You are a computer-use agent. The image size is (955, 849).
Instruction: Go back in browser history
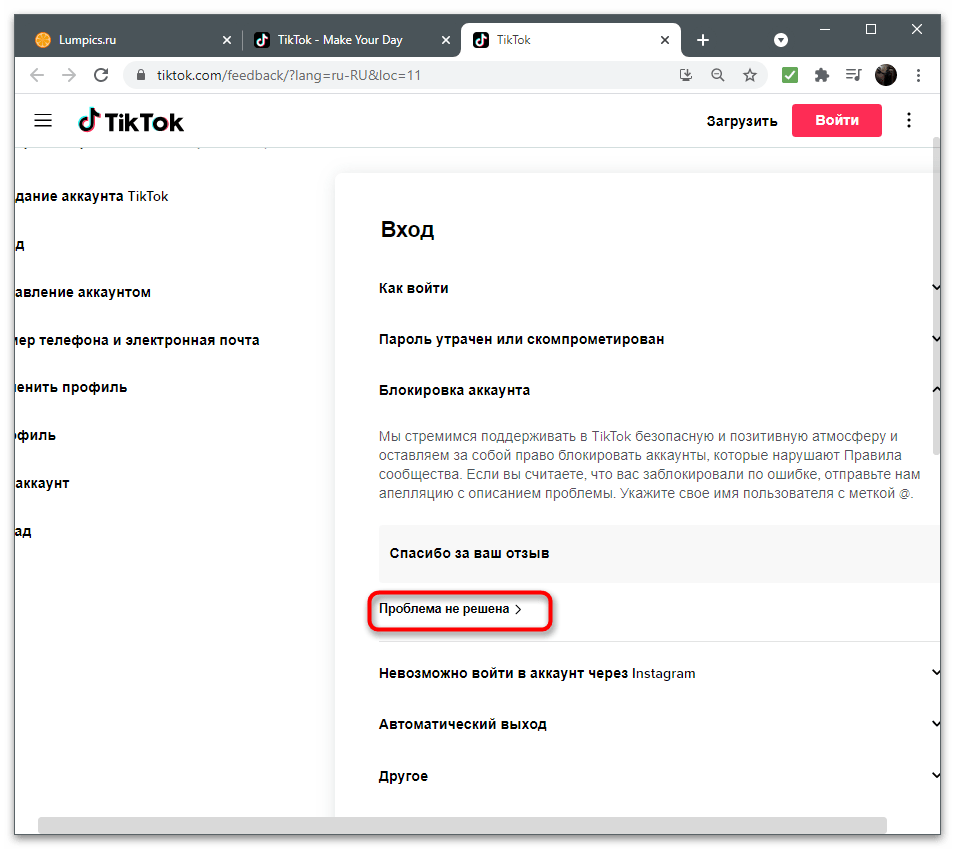(37, 75)
